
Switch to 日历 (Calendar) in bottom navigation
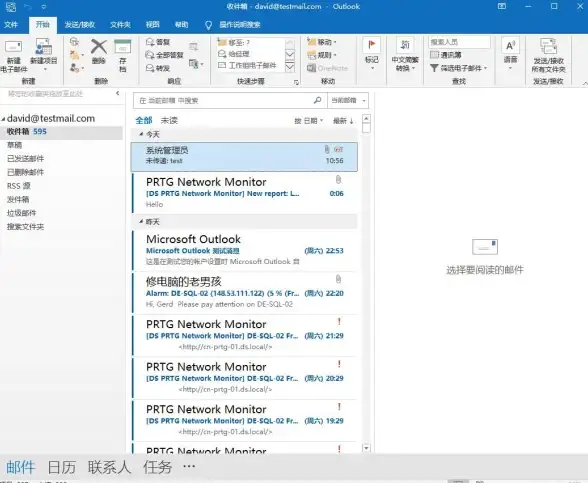pyautogui.click(x=62, y=467)
